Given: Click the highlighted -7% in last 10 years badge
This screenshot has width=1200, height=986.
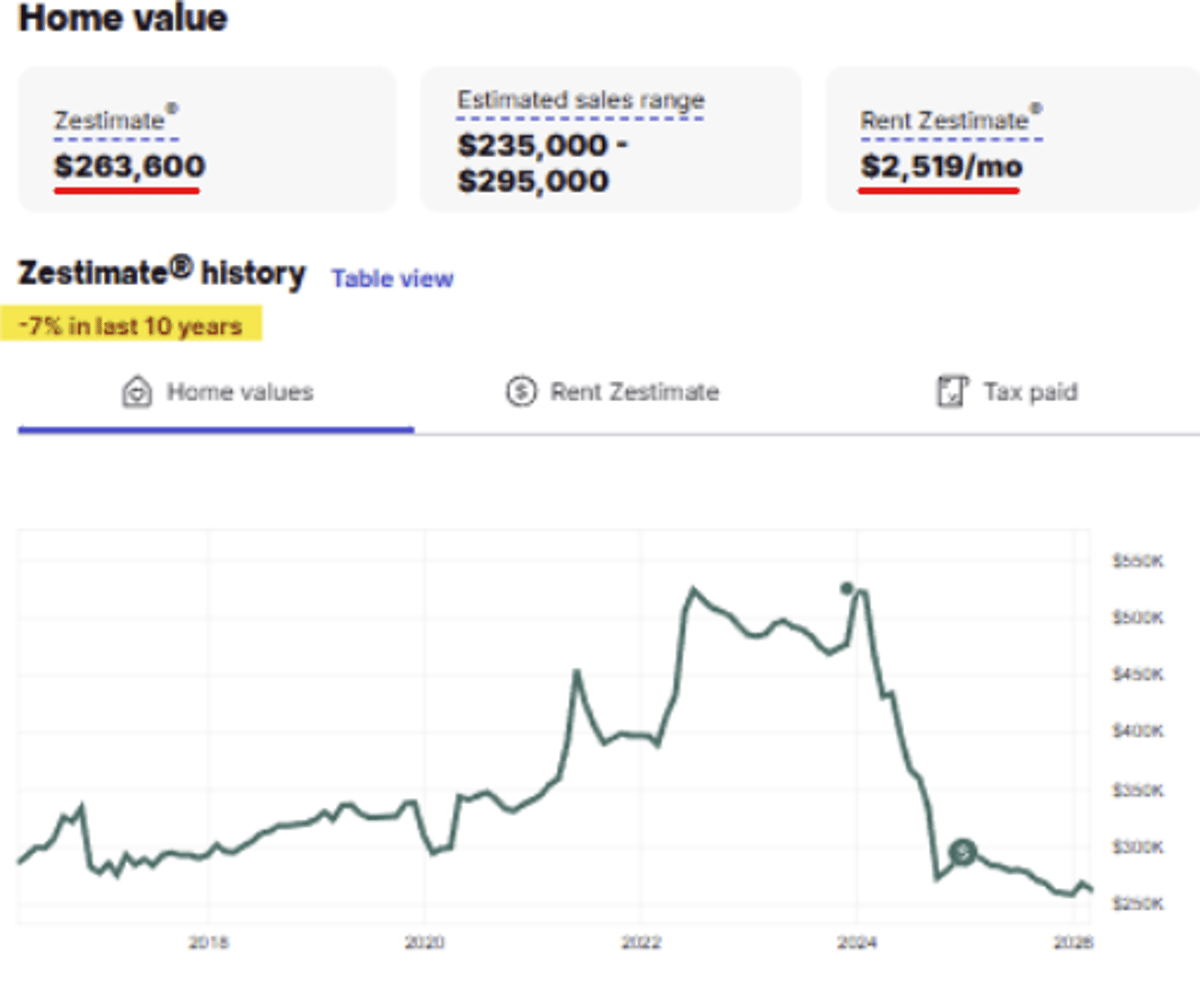Looking at the screenshot, I should (x=131, y=325).
